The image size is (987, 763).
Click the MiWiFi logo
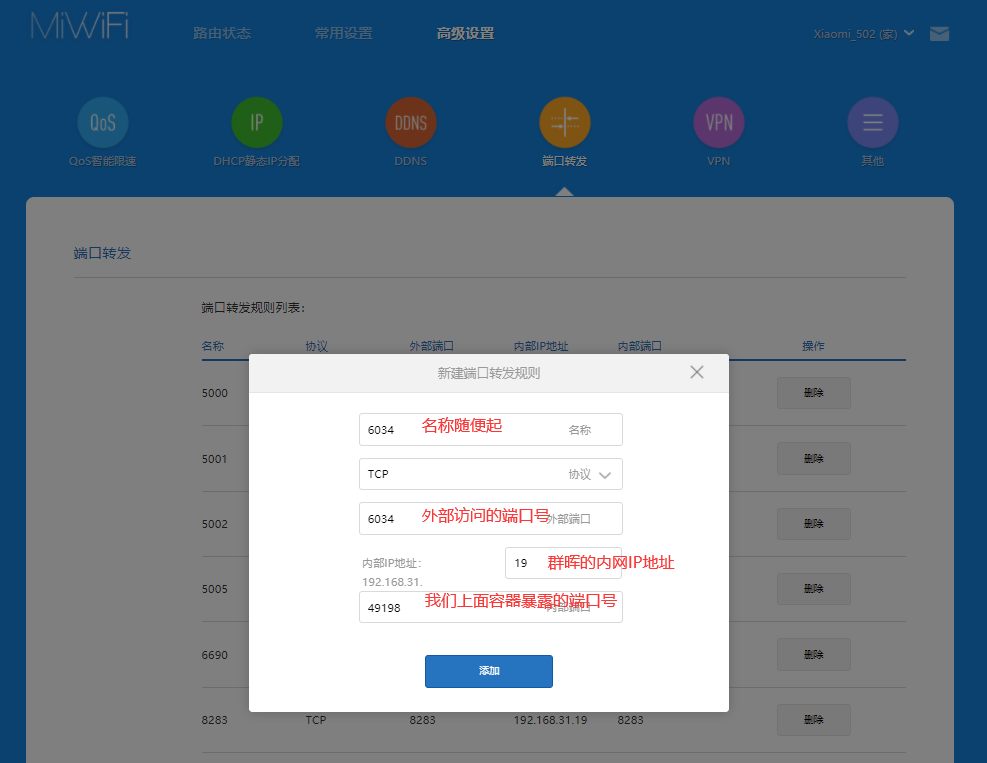click(x=80, y=28)
